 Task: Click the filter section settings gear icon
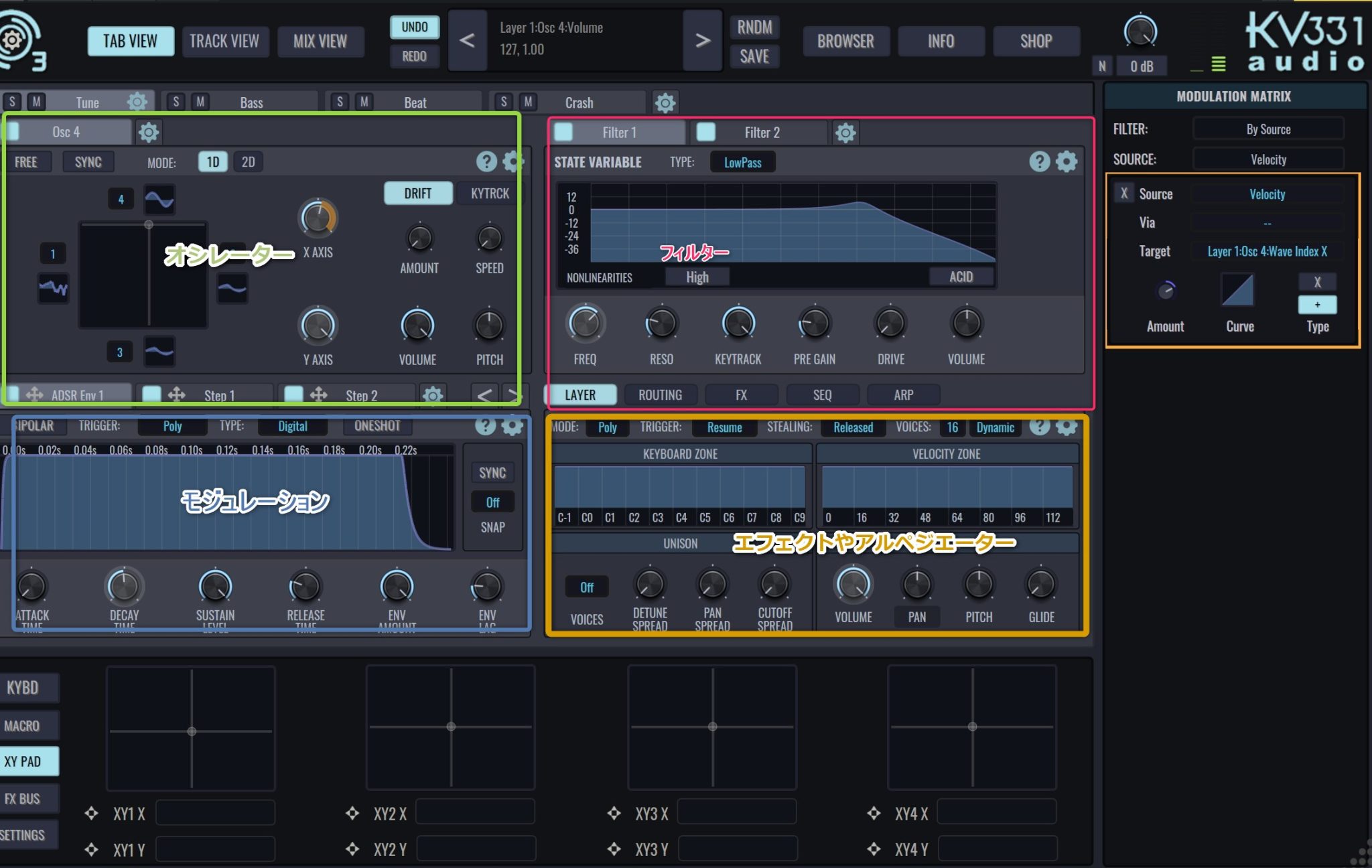click(x=1067, y=161)
